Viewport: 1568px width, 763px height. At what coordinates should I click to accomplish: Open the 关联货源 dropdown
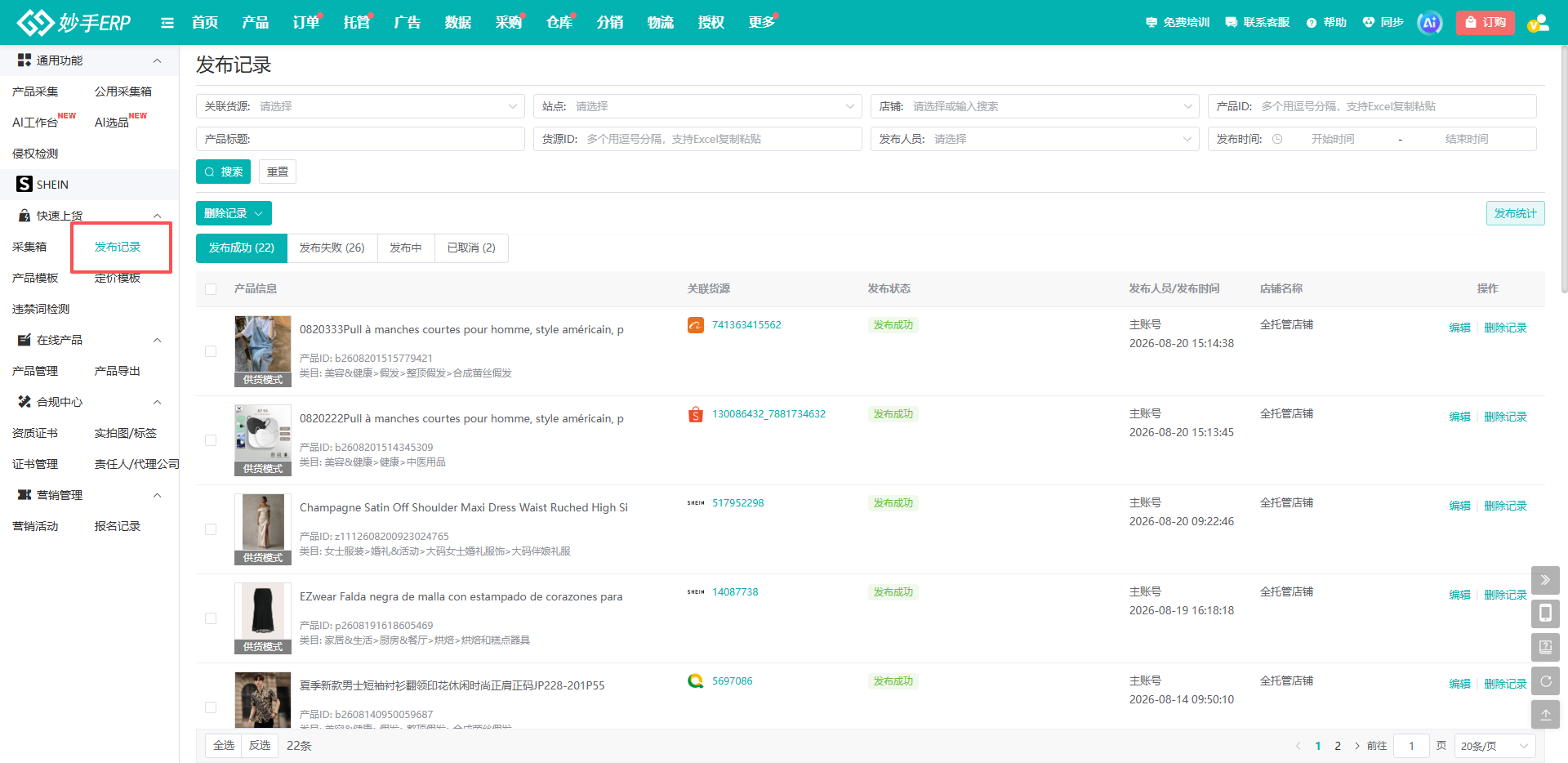[x=360, y=106]
